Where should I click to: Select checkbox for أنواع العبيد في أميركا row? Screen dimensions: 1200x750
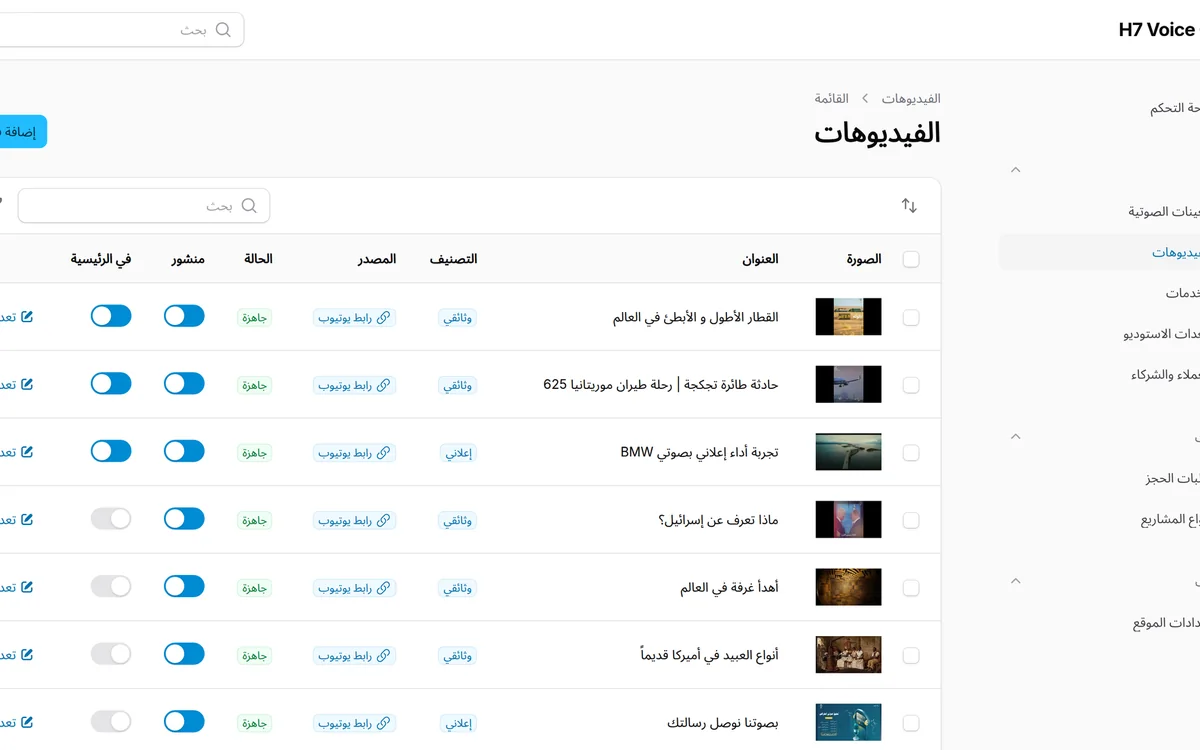pos(911,656)
